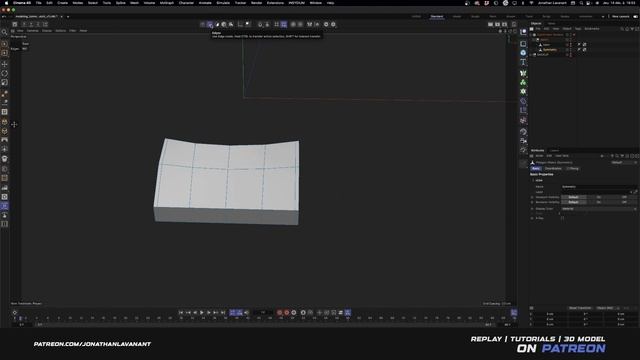Expand the BACKUP object in hierarchy
The height and width of the screenshot is (360, 640).
[x=531, y=55]
